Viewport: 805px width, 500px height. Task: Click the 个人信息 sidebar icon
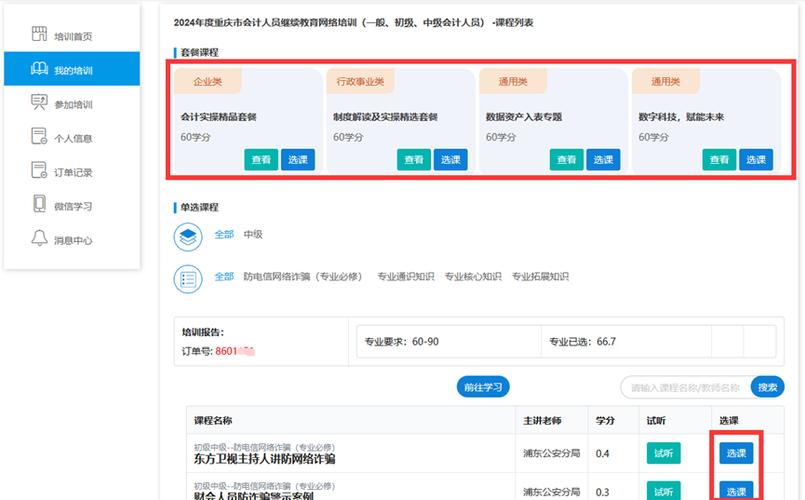(x=39, y=136)
